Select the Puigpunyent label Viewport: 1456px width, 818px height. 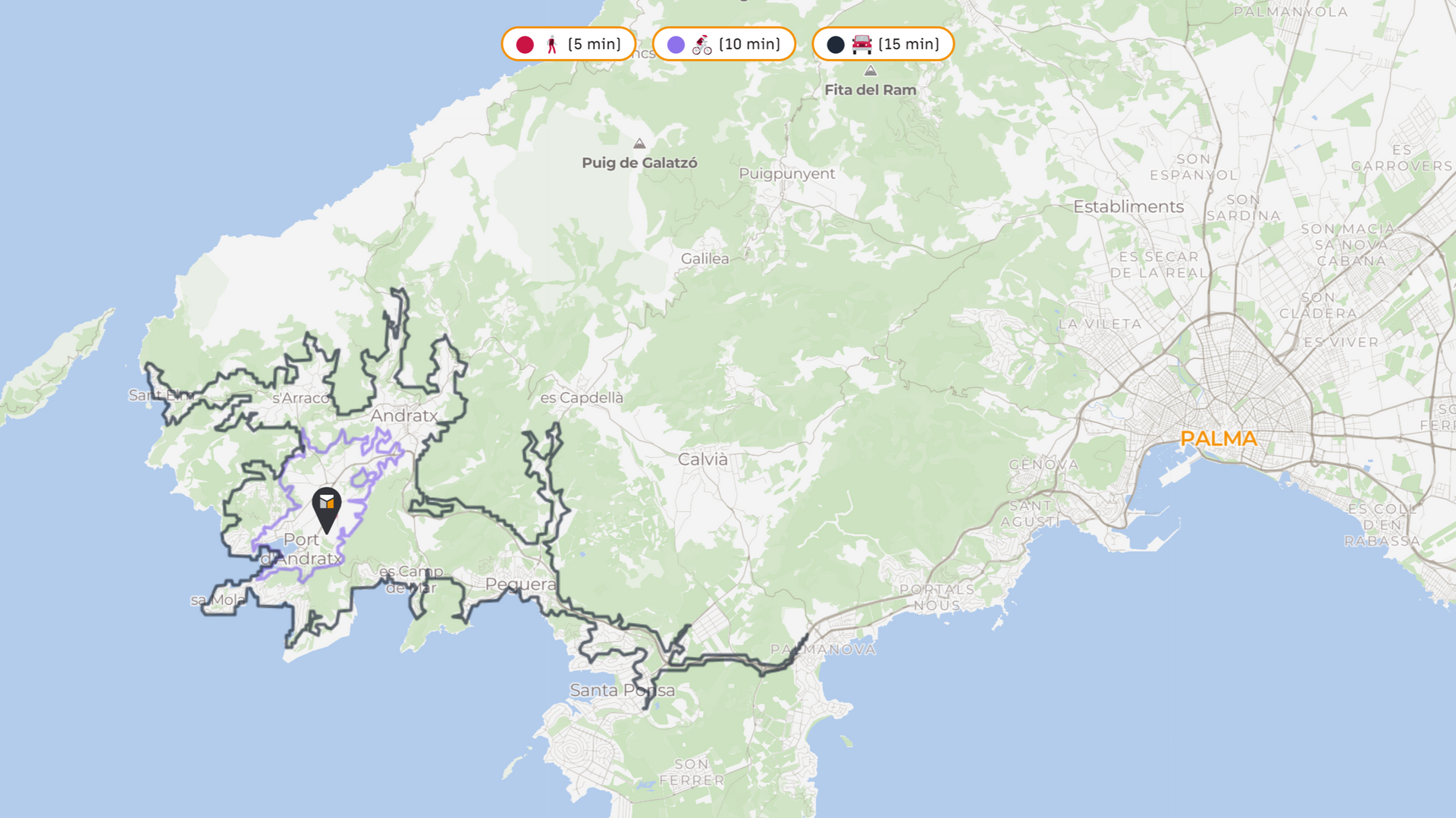tap(786, 174)
